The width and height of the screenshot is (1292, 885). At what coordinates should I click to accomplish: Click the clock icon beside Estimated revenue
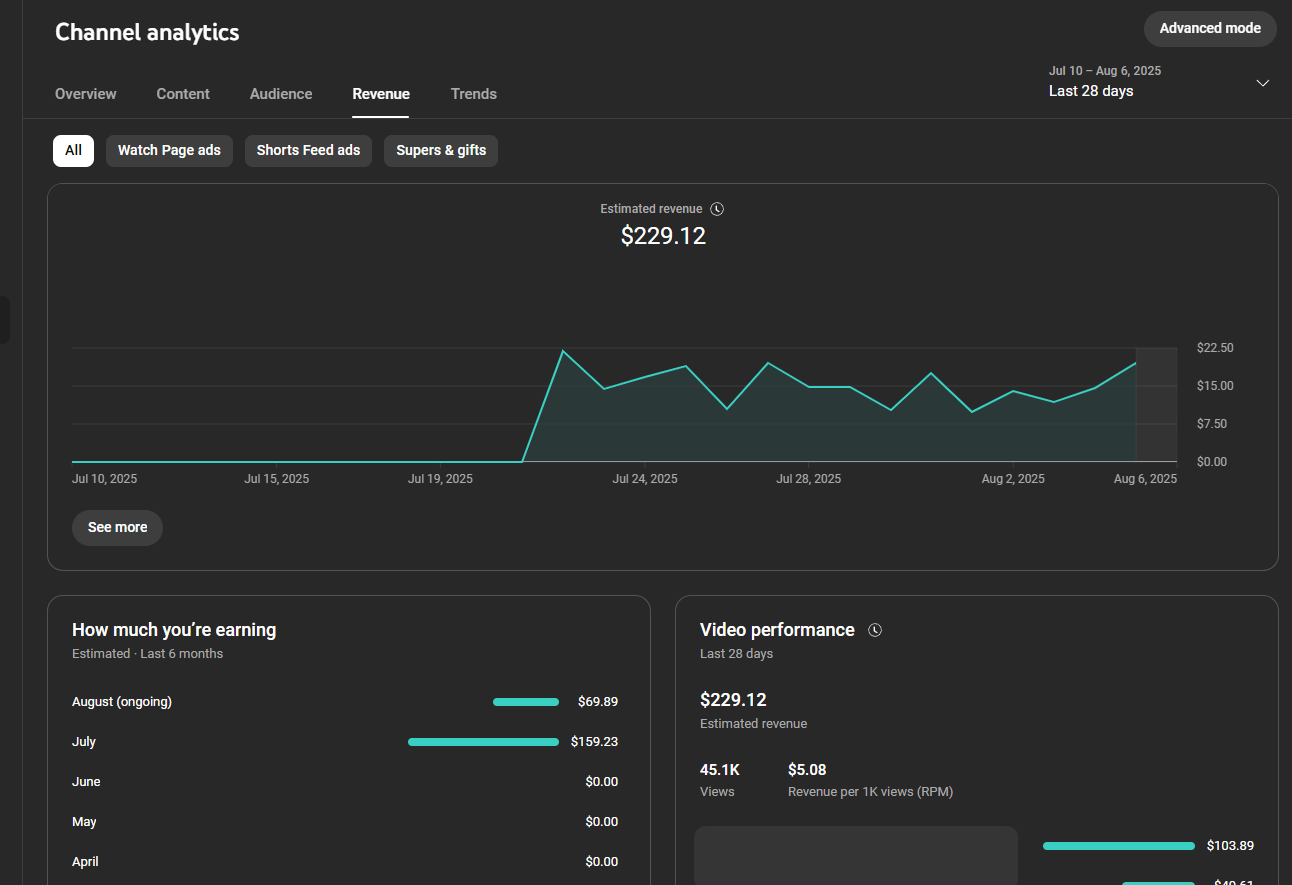[717, 209]
